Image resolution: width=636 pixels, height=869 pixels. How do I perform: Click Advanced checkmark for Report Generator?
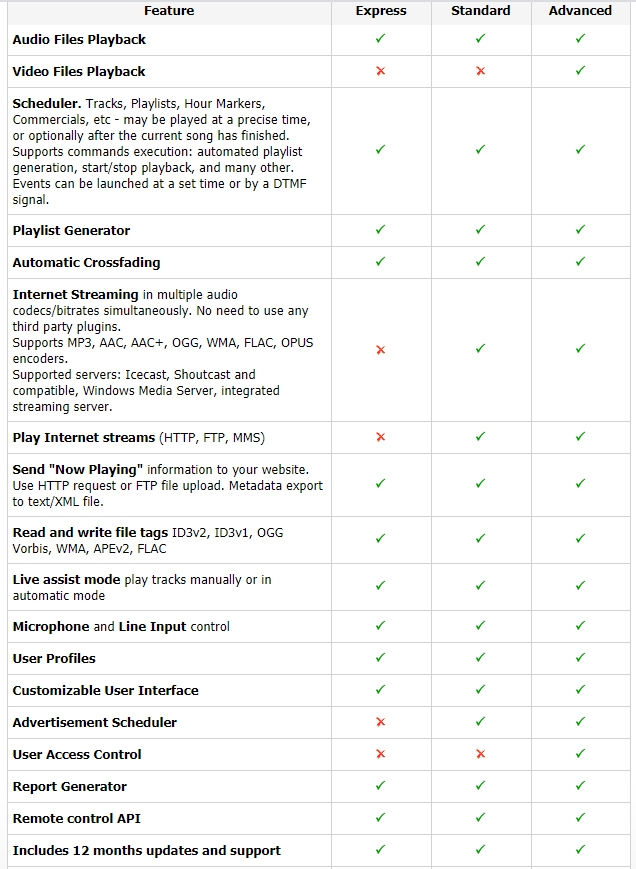tap(580, 786)
